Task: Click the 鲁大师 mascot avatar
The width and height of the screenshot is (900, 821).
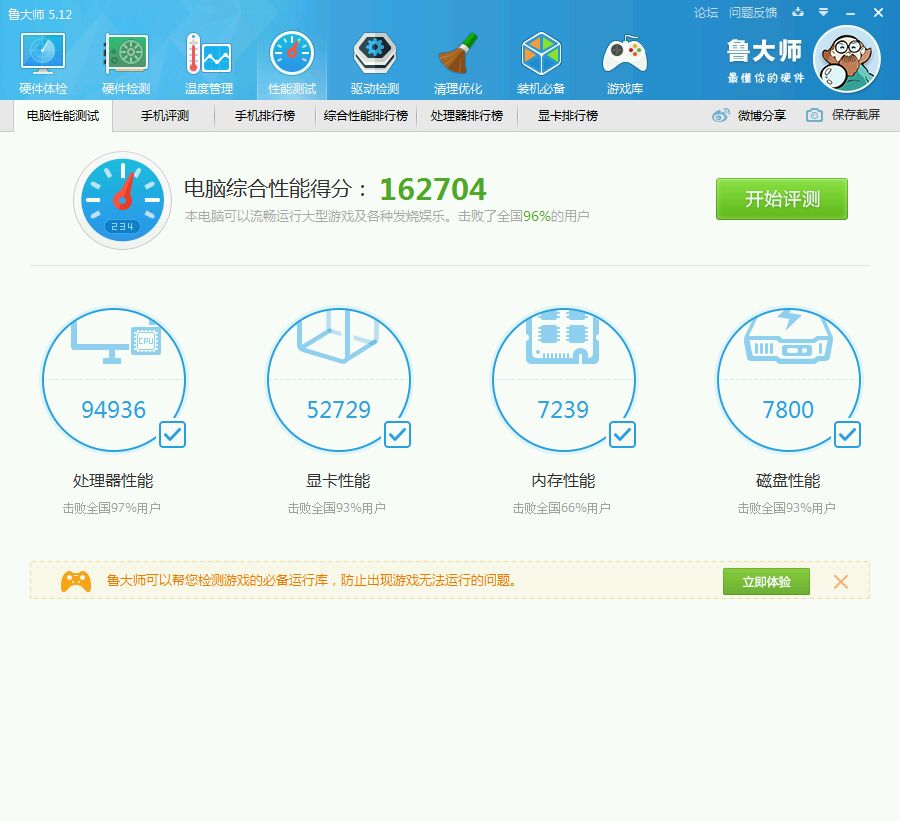Action: [x=847, y=59]
